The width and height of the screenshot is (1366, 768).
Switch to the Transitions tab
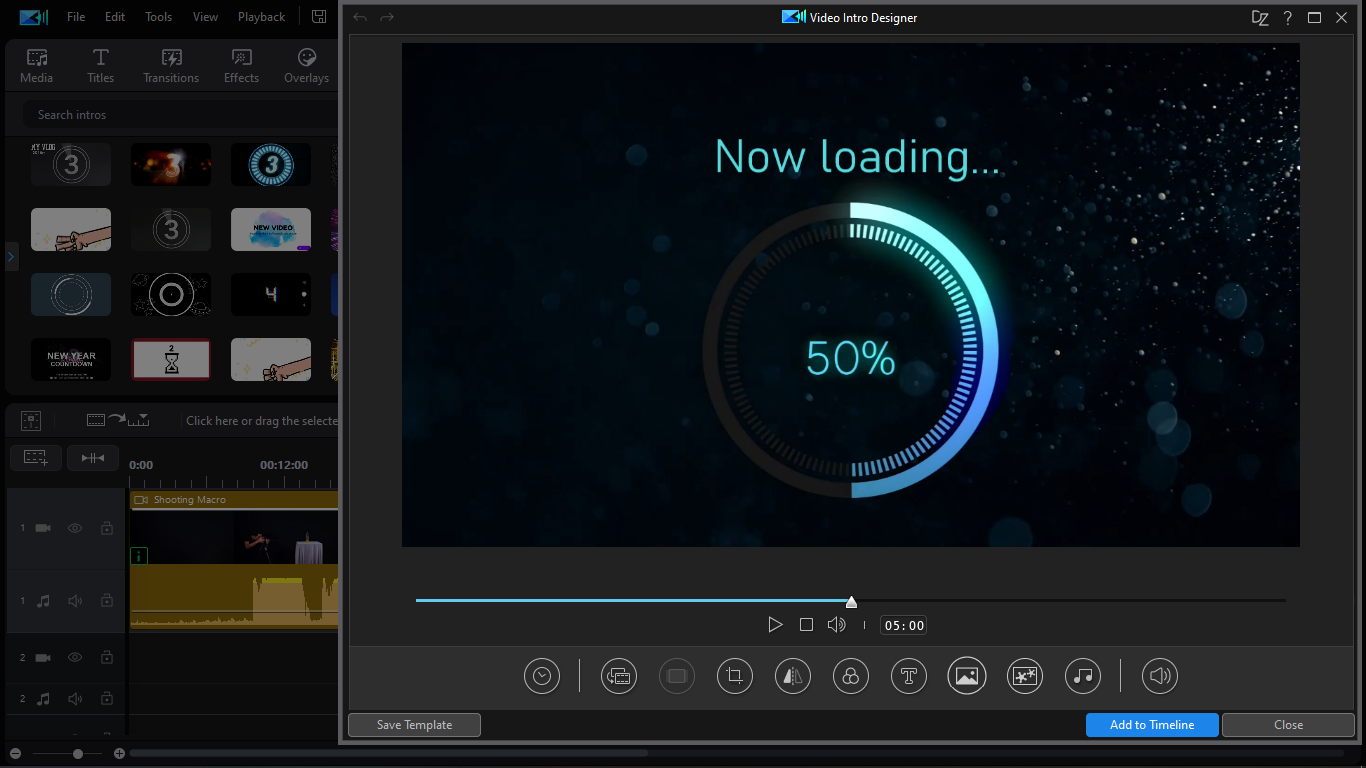click(x=171, y=66)
